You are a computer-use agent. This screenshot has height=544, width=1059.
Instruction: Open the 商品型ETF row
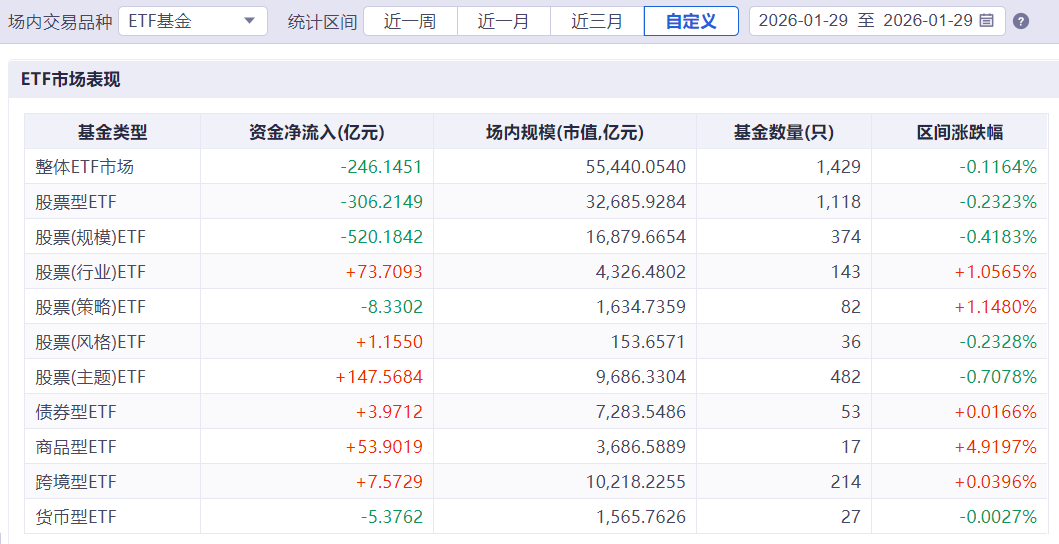[x=536, y=447]
